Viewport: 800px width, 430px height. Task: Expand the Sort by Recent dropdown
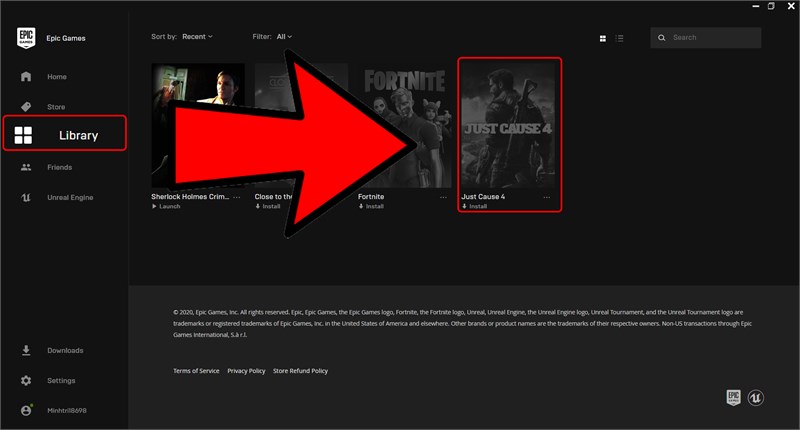(197, 37)
